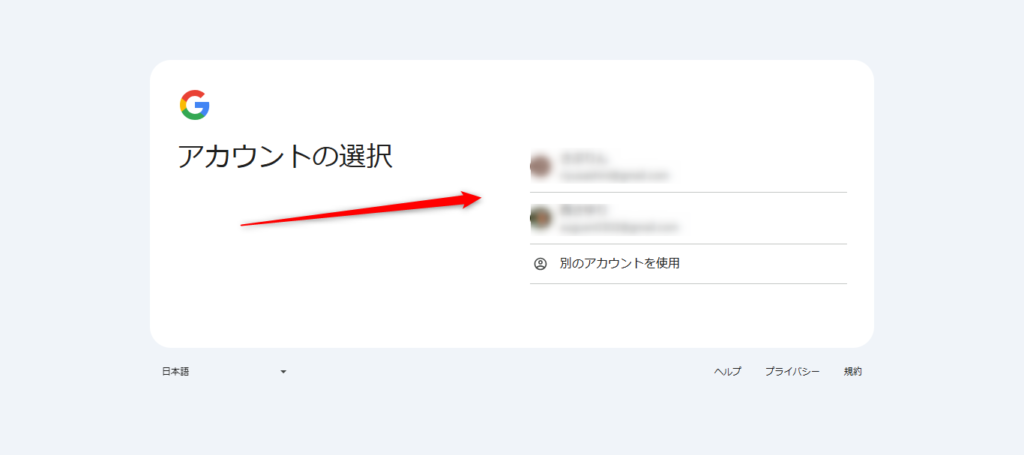Image resolution: width=1024 pixels, height=455 pixels.
Task: Select the first account's blurred email address
Action: tap(615, 175)
